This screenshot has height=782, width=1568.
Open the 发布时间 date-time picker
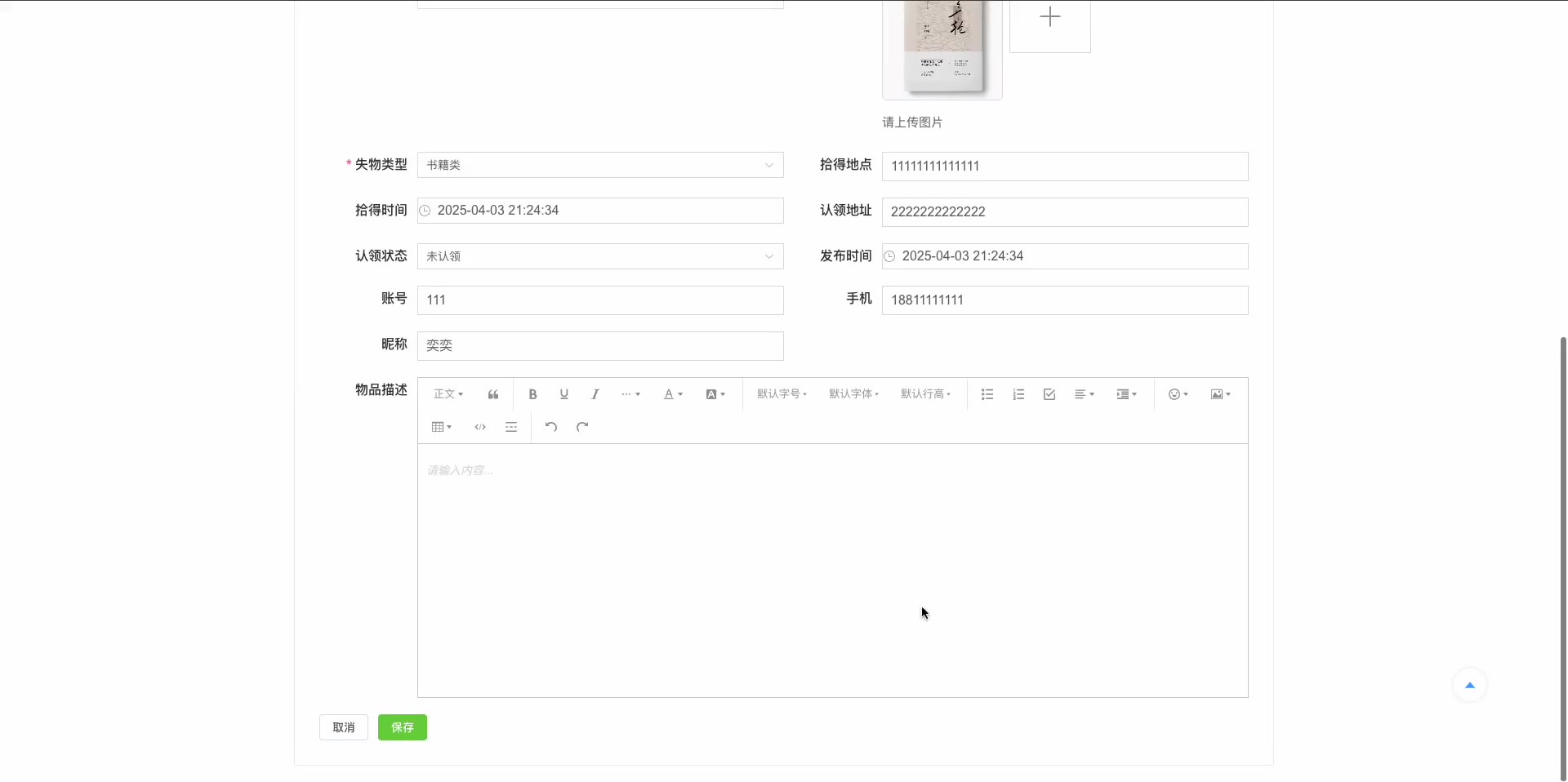pos(1065,256)
